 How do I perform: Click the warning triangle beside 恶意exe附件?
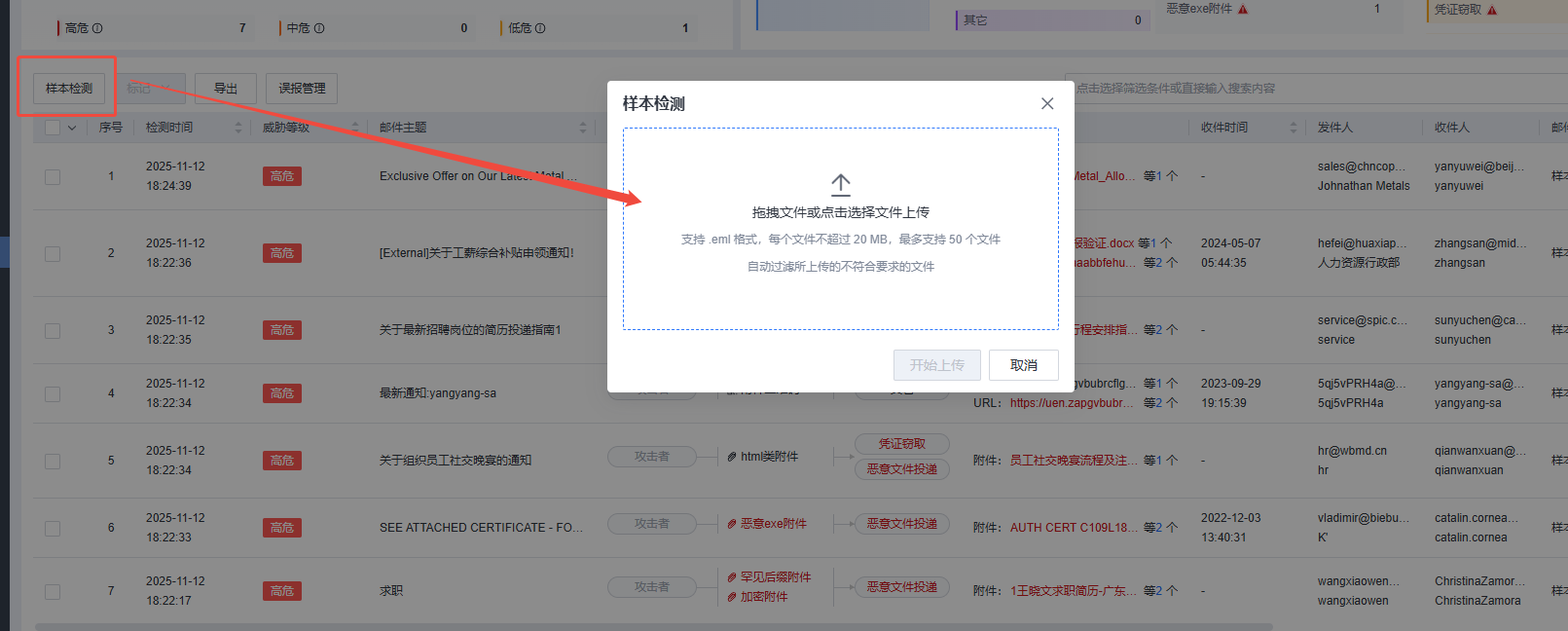point(1243,10)
